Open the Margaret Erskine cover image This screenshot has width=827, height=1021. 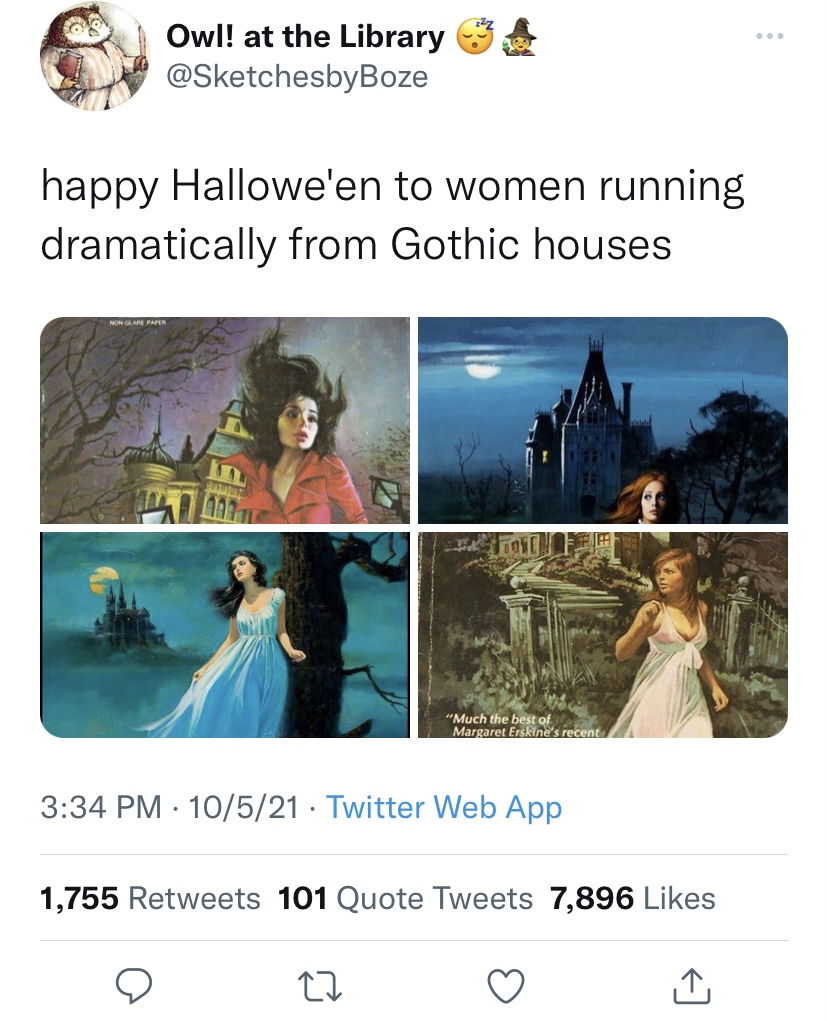(602, 635)
